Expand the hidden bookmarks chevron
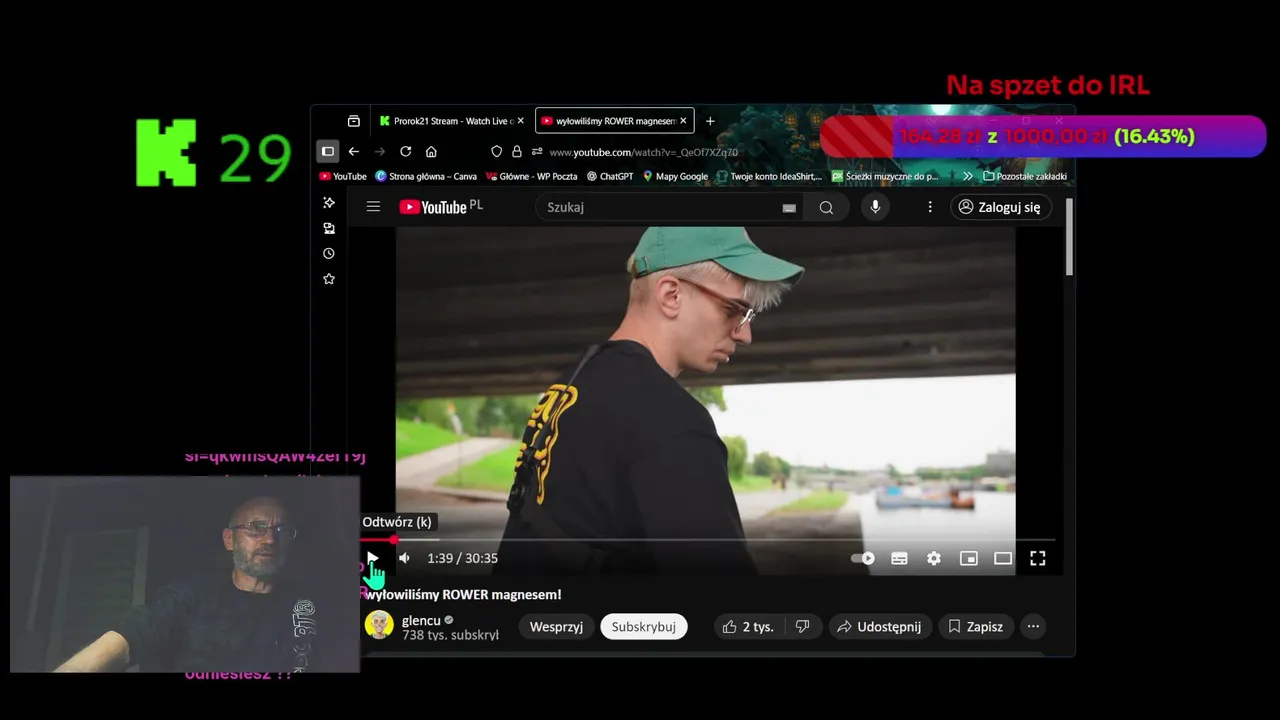This screenshot has height=720, width=1280. point(967,176)
